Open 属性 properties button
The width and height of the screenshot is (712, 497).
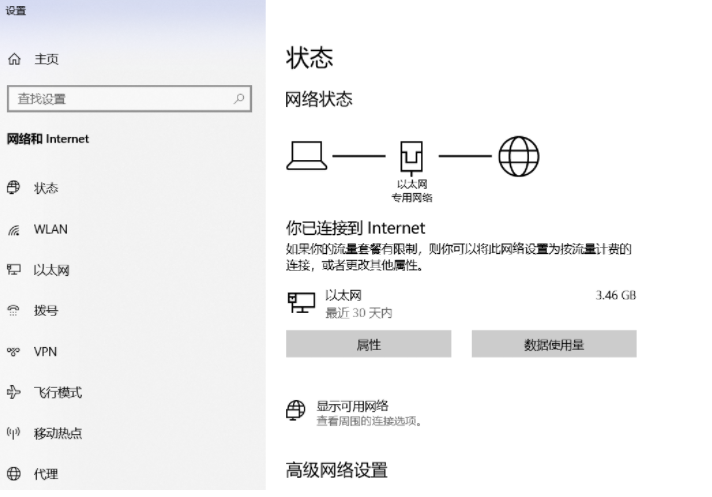tap(368, 344)
